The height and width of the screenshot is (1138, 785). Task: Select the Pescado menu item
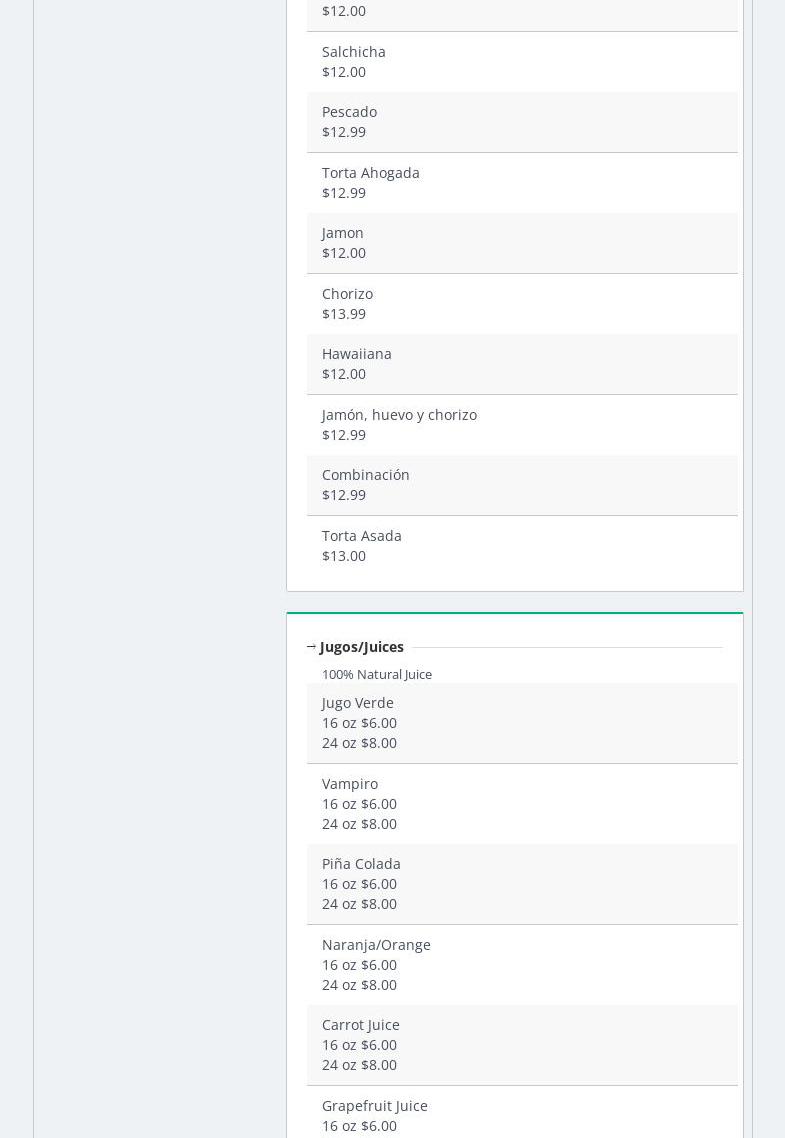(349, 112)
